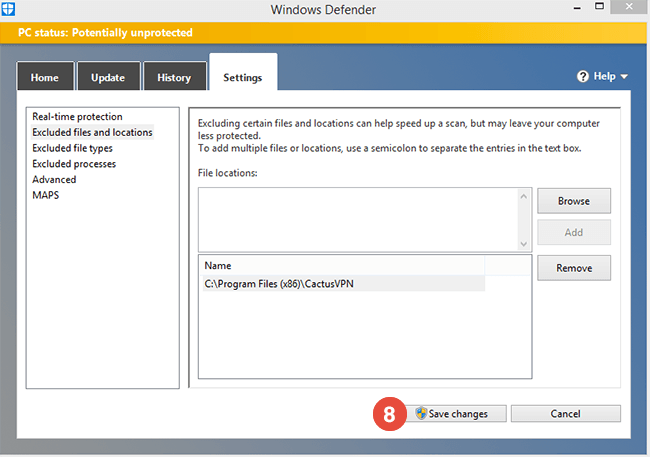Click inside the File locations text box

click(x=359, y=219)
